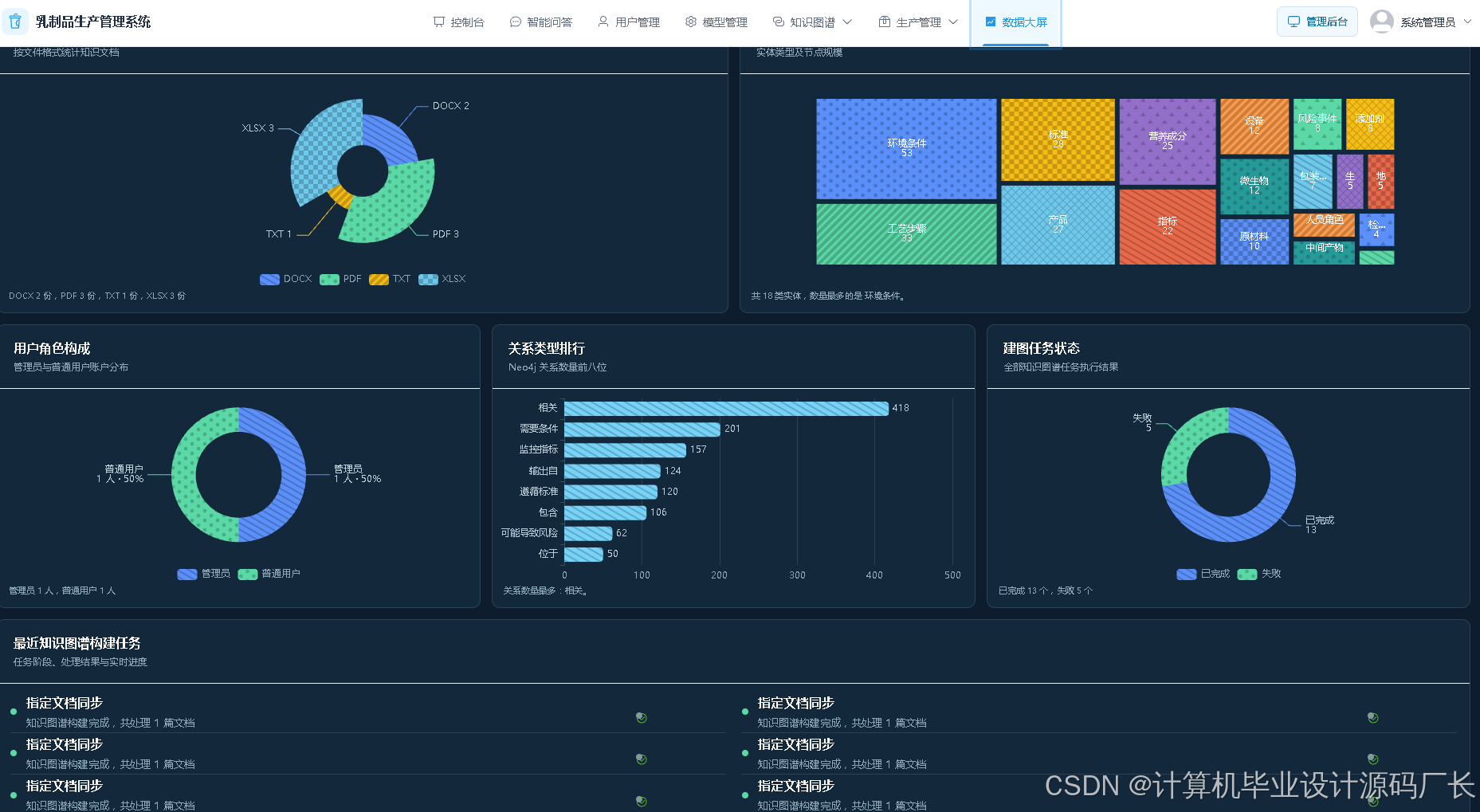The height and width of the screenshot is (812, 1480).
Task: Click the green PDF slice of document pie
Action: pos(398,209)
